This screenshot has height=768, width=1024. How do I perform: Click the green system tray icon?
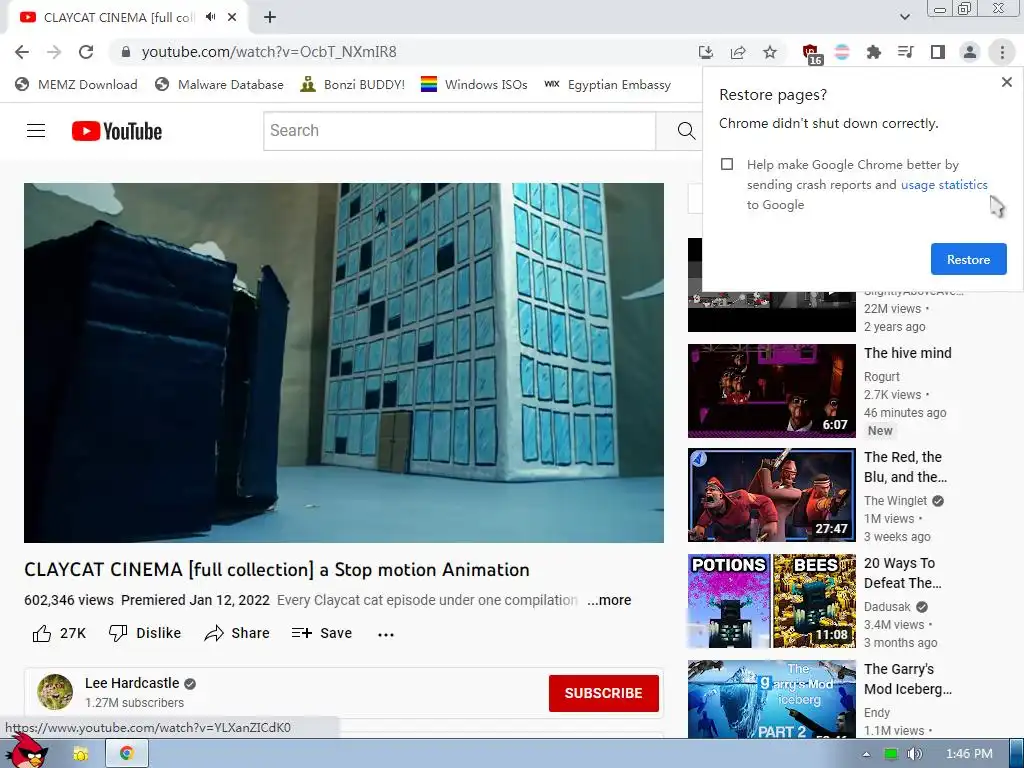click(890, 754)
